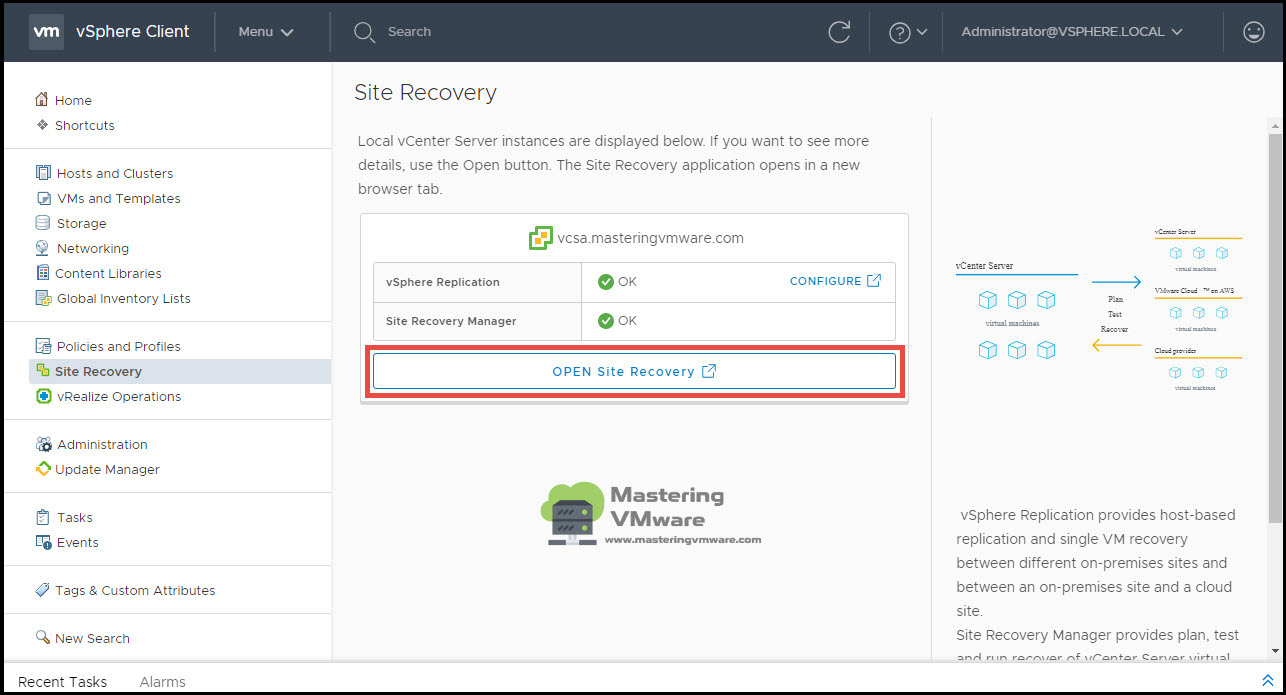Click the Policies and Profiles icon
1286x695 pixels.
[x=43, y=346]
